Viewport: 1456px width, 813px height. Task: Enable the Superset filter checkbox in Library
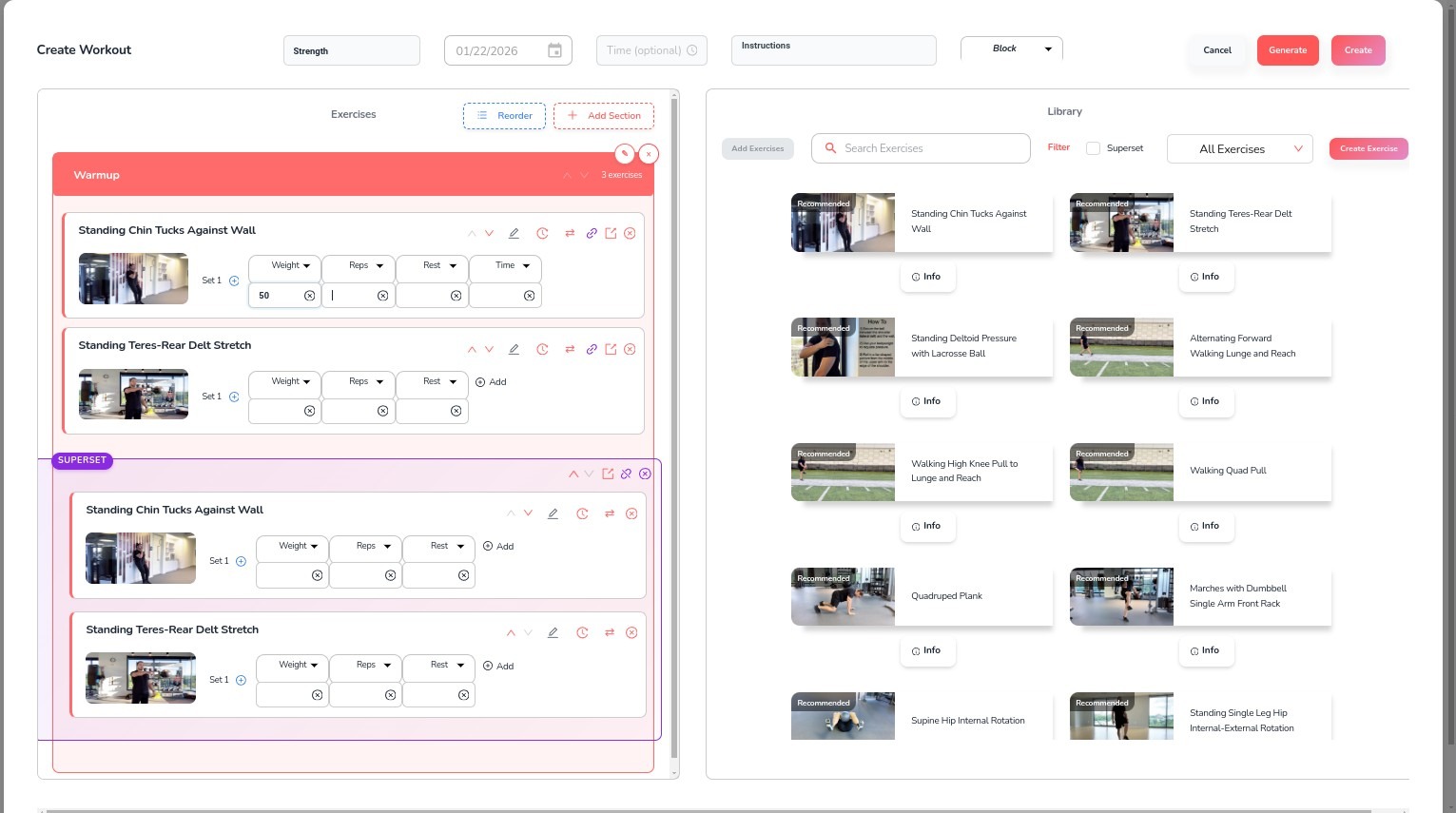point(1093,148)
